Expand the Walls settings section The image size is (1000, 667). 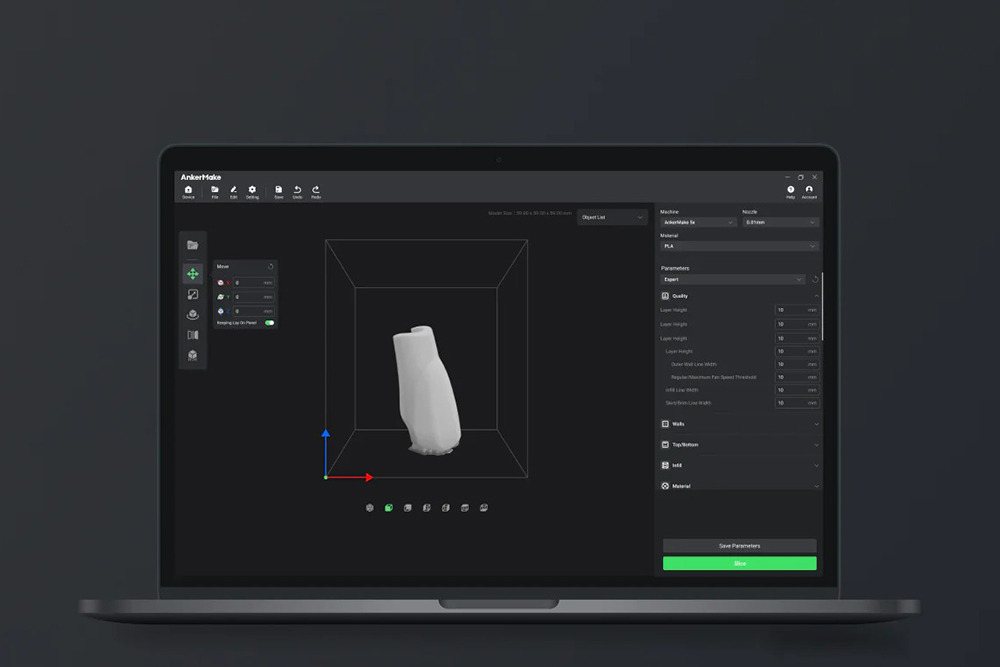coord(740,424)
